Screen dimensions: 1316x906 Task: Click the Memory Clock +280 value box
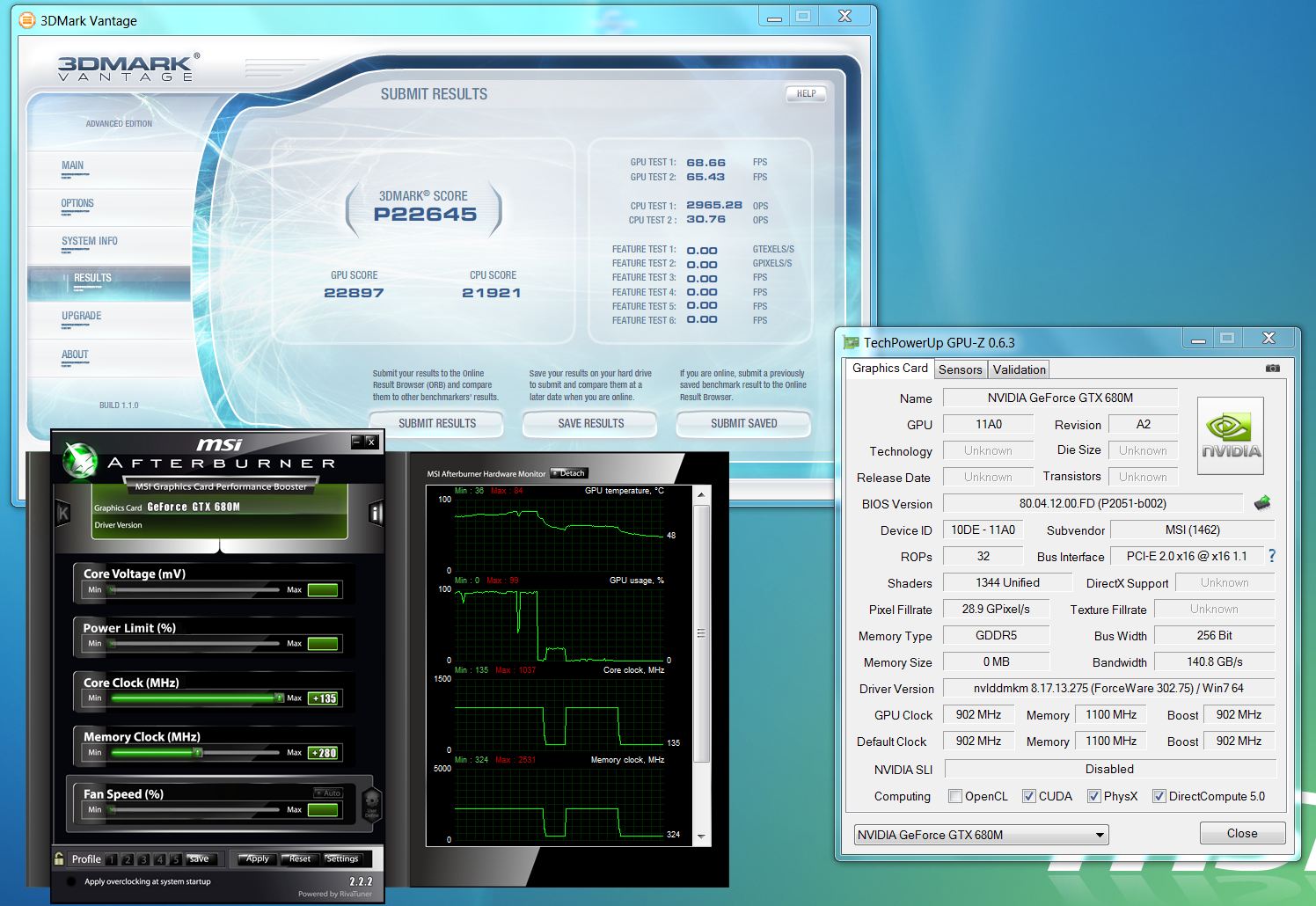click(x=323, y=753)
